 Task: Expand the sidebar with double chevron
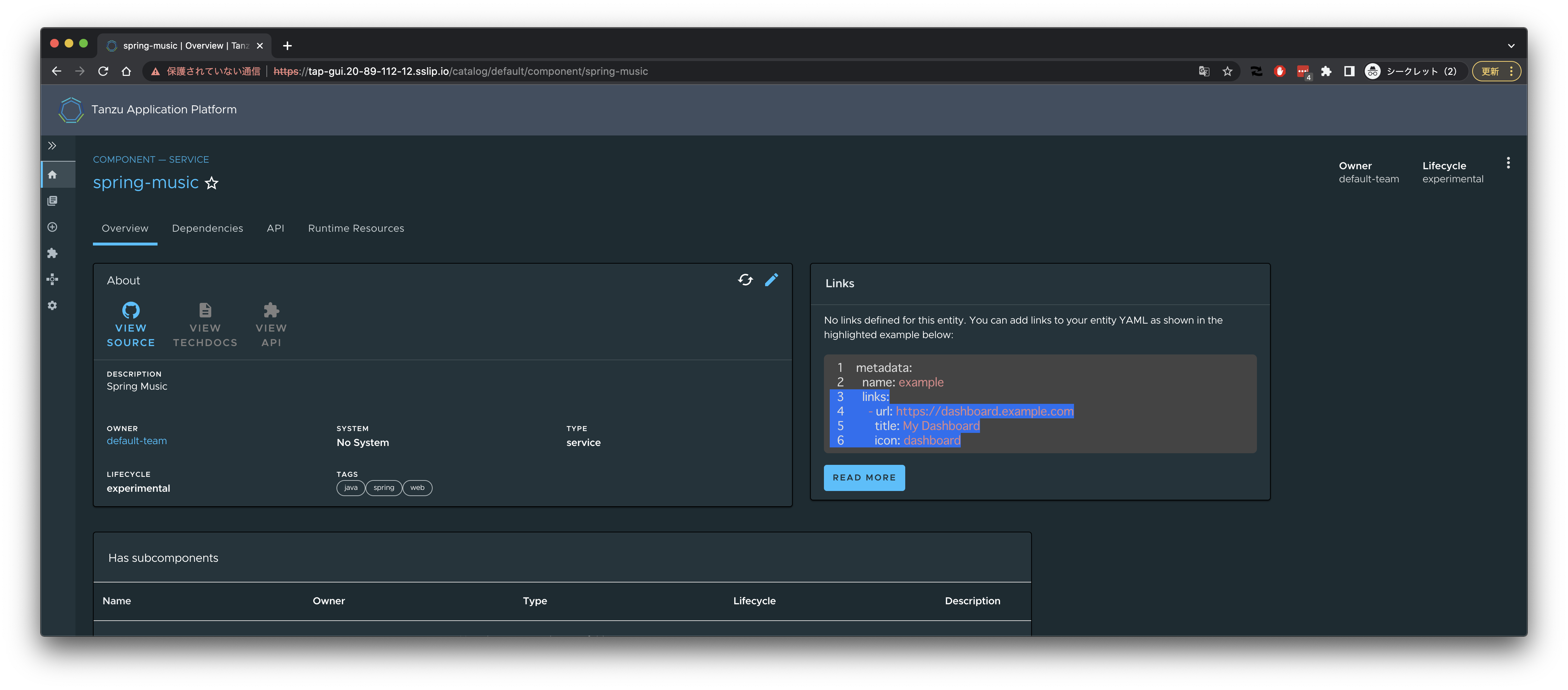click(52, 146)
